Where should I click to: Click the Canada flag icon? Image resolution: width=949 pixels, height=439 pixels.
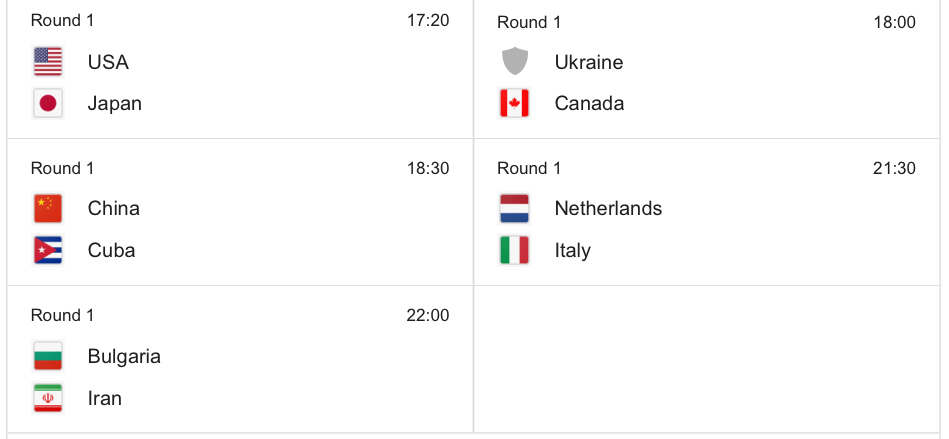click(x=514, y=103)
